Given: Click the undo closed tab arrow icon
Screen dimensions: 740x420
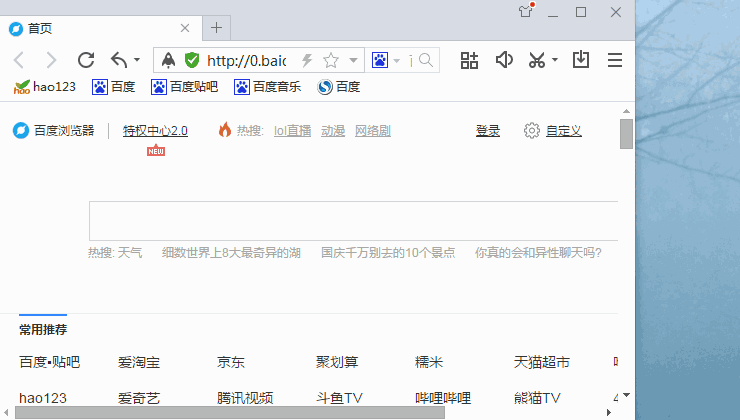Looking at the screenshot, I should pyautogui.click(x=119, y=61).
